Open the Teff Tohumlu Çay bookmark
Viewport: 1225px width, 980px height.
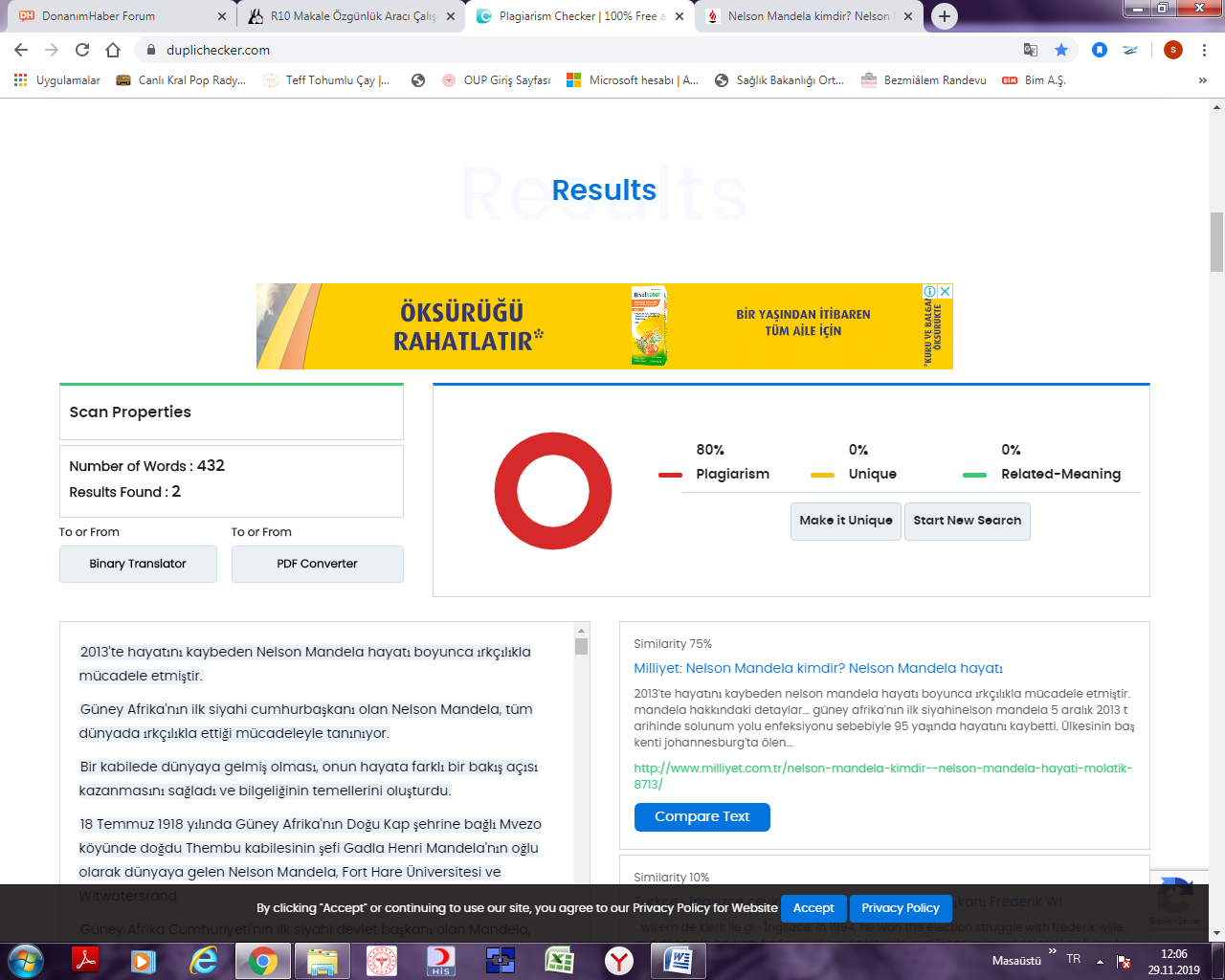[326, 80]
